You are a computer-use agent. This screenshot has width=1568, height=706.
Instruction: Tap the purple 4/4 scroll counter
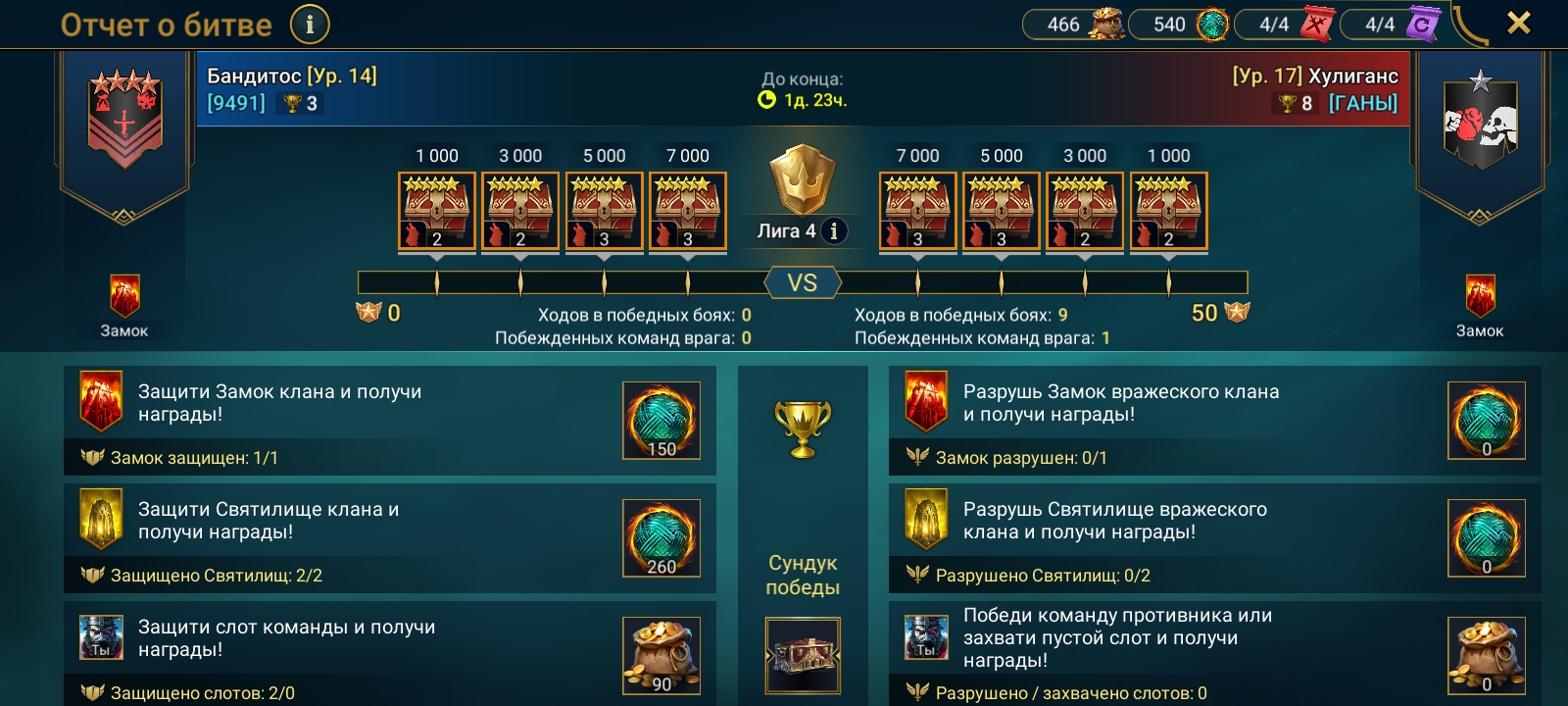(1392, 24)
